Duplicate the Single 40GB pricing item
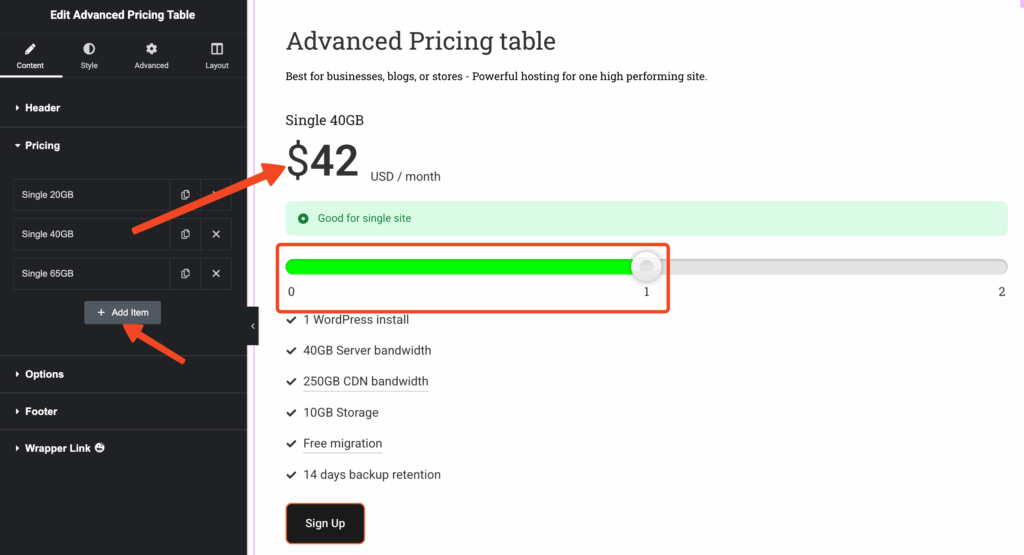Viewport: 1024px width, 555px height. pos(186,234)
